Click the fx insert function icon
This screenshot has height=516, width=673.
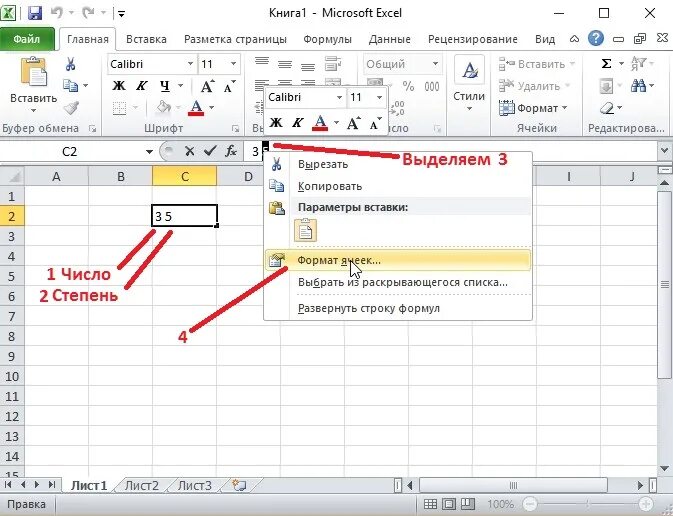[x=231, y=151]
